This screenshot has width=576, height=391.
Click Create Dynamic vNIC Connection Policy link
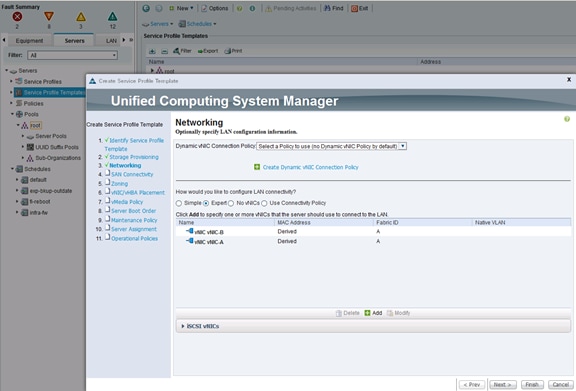pos(310,167)
